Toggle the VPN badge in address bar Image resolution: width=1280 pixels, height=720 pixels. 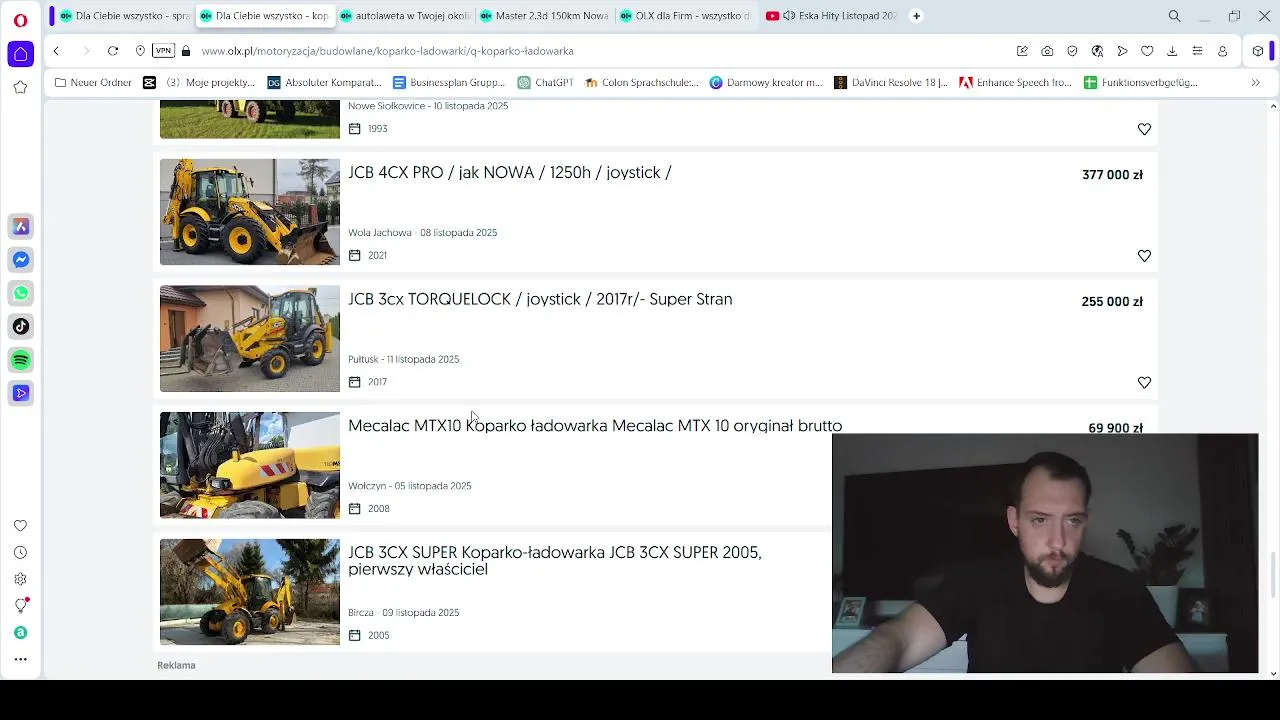point(163,51)
